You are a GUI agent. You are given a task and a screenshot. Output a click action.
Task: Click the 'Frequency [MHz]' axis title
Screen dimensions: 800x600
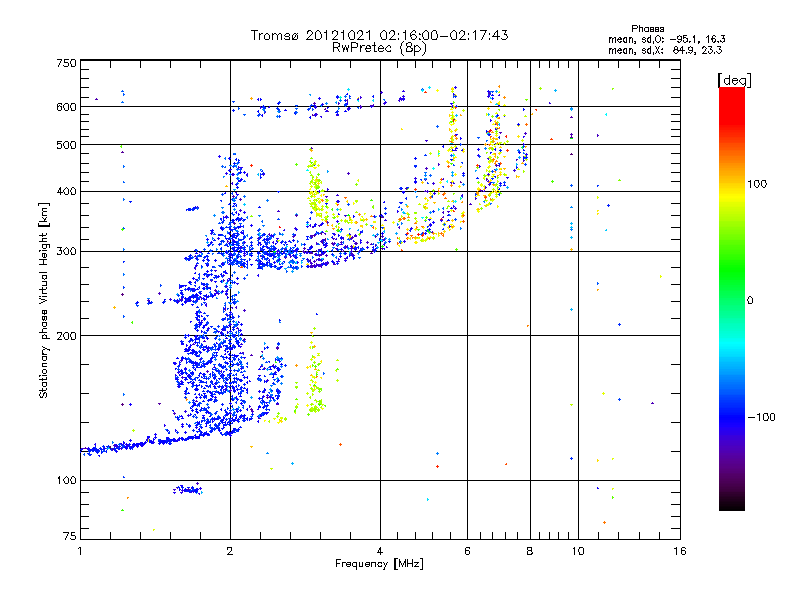pyautogui.click(x=379, y=564)
